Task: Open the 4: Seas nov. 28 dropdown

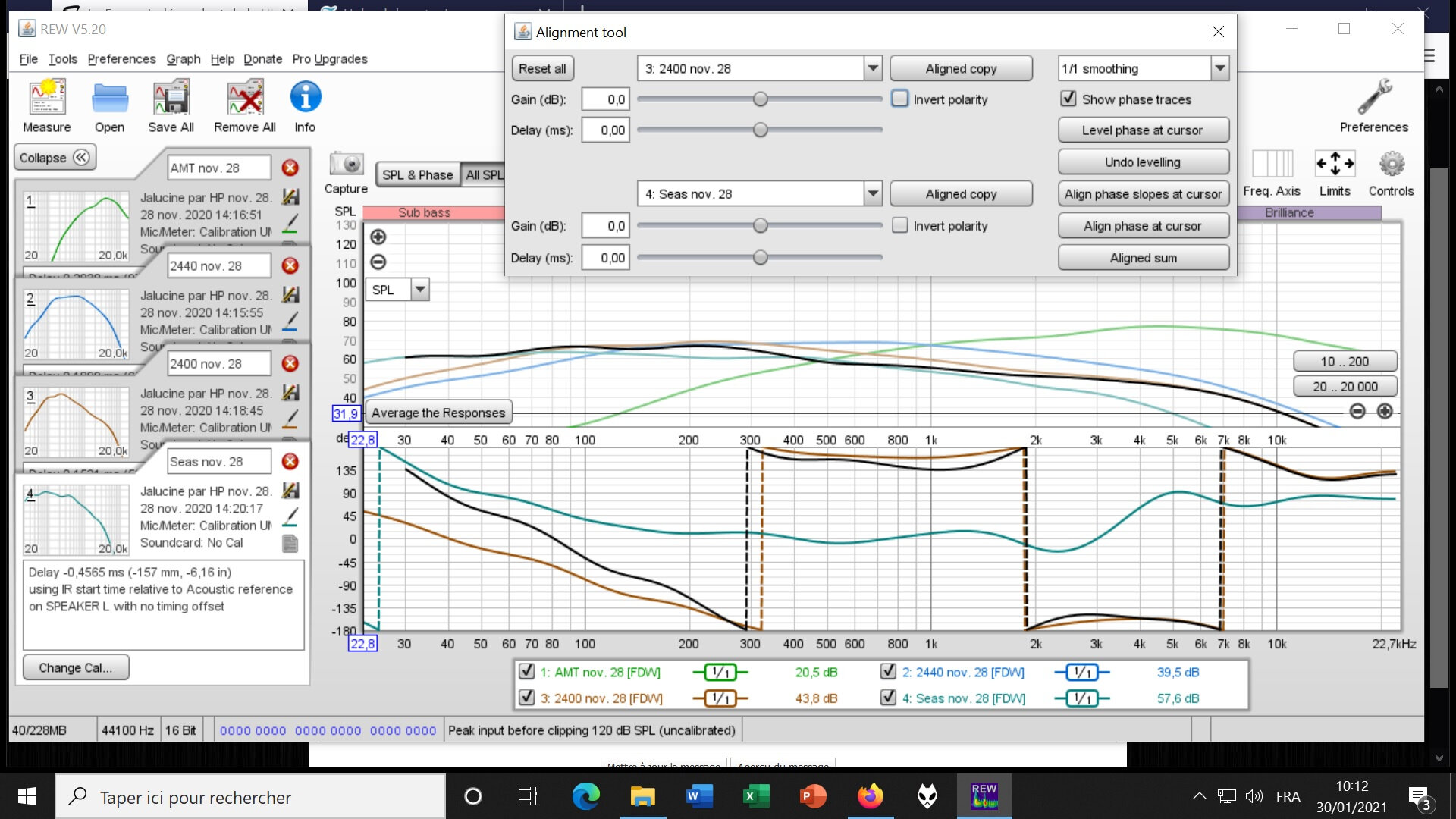Action: tap(873, 194)
